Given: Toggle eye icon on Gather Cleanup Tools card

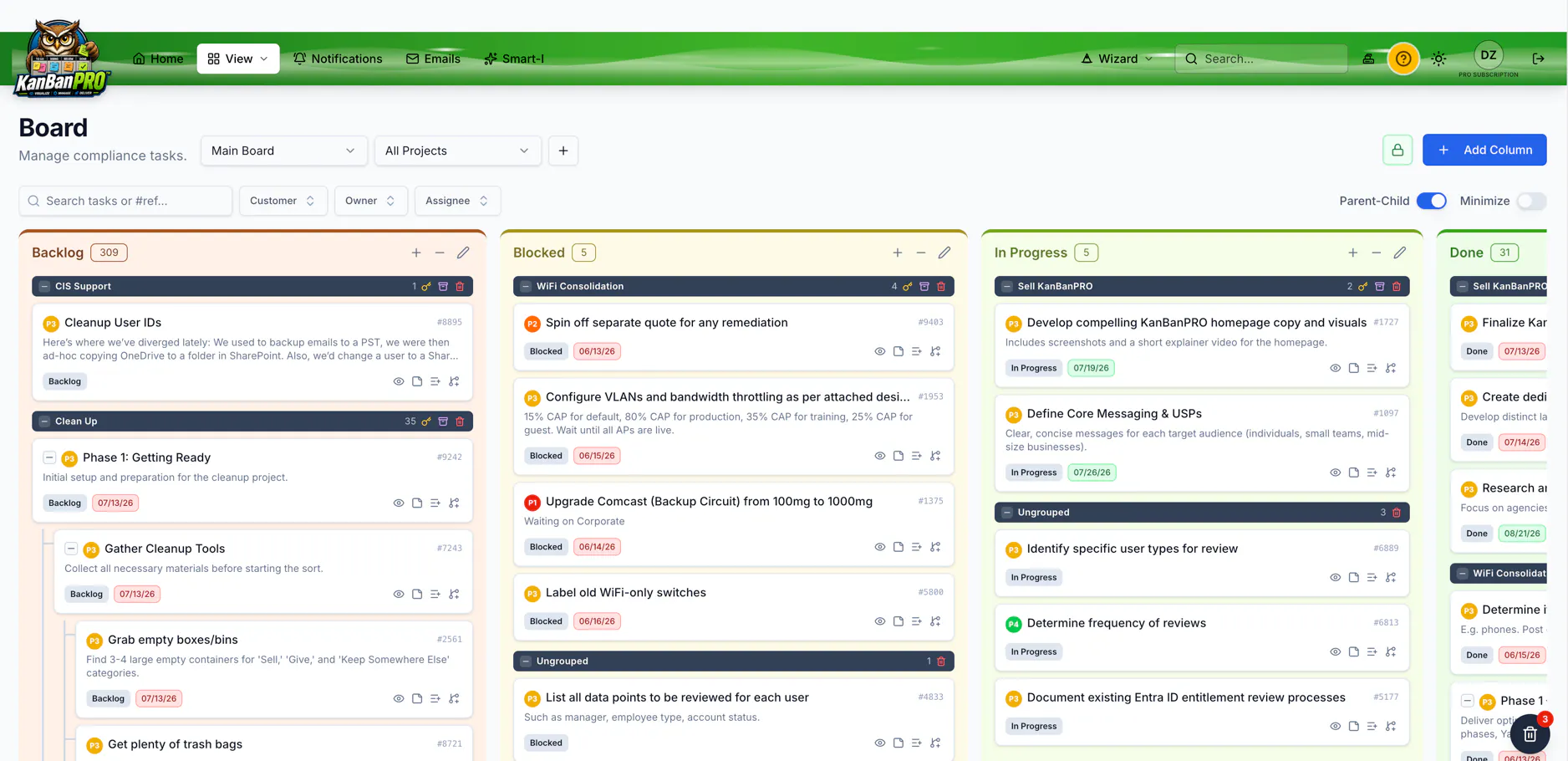Looking at the screenshot, I should (399, 594).
